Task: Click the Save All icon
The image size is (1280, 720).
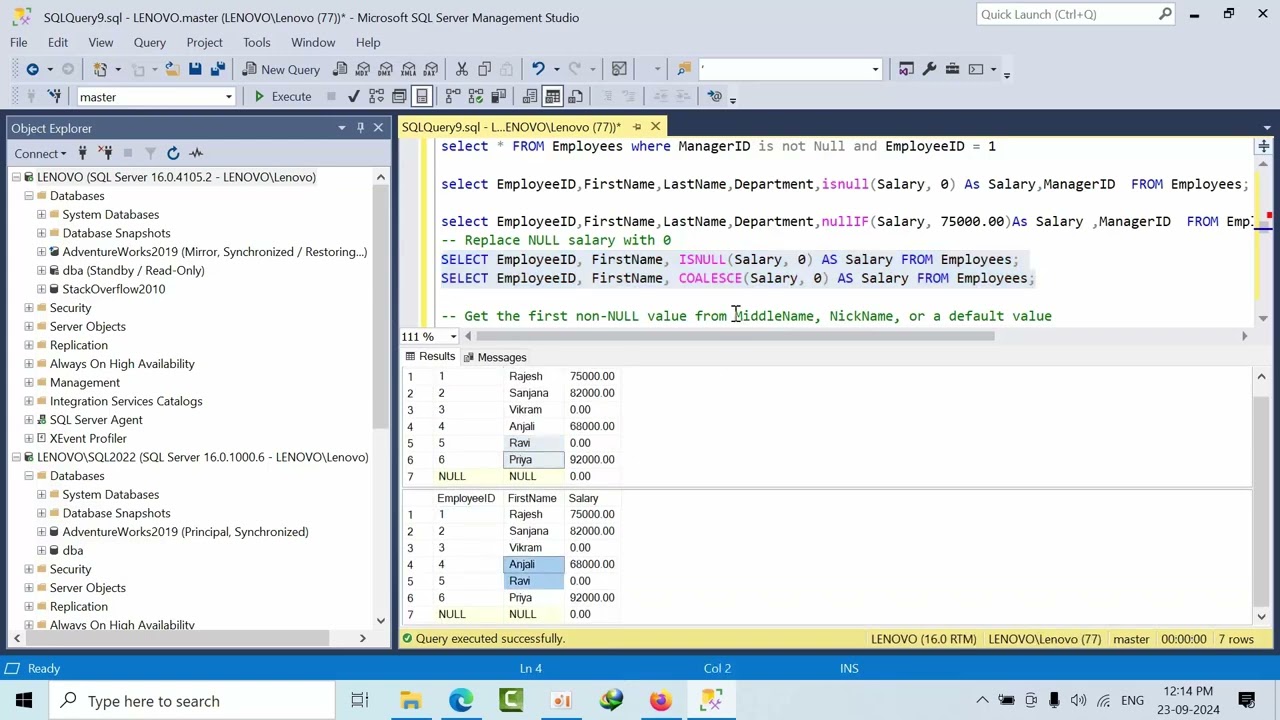Action: click(x=218, y=69)
